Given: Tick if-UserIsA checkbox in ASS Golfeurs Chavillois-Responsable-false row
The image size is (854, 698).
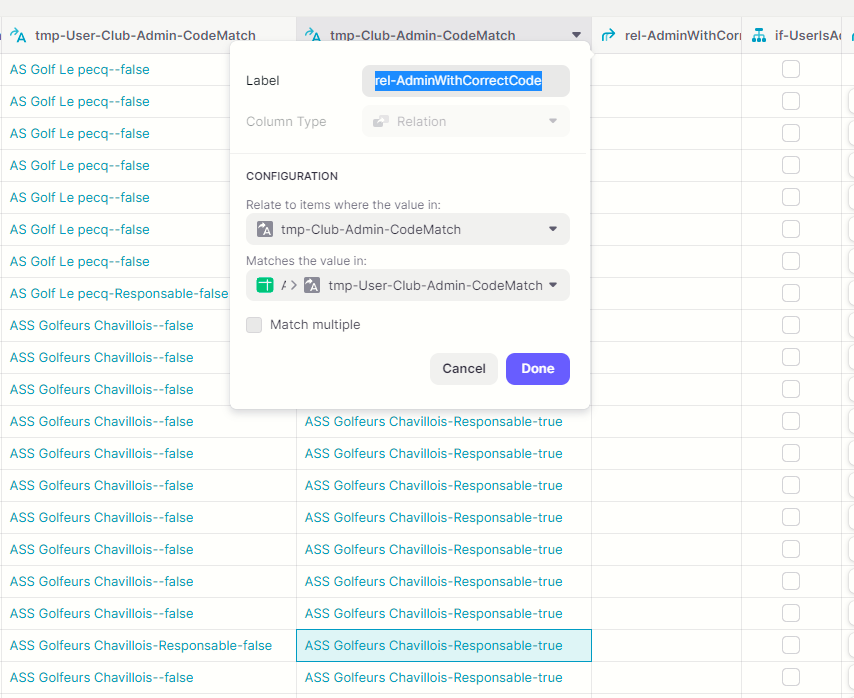Looking at the screenshot, I should 791,645.
